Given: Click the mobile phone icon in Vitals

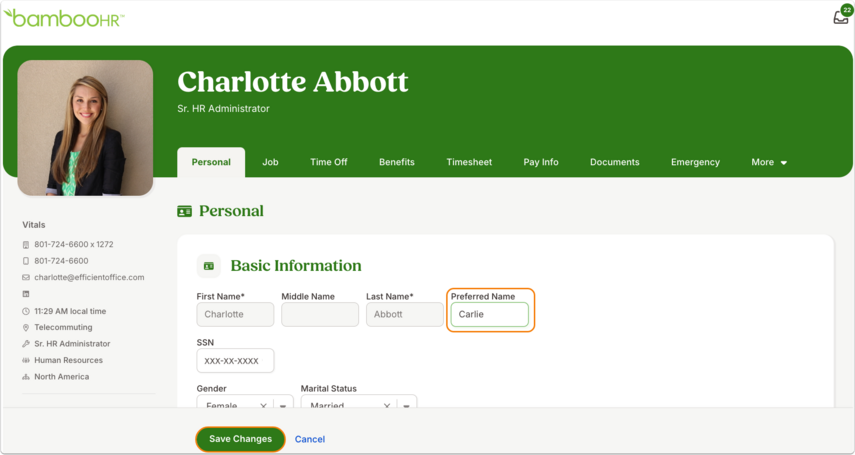Looking at the screenshot, I should coord(26,261).
